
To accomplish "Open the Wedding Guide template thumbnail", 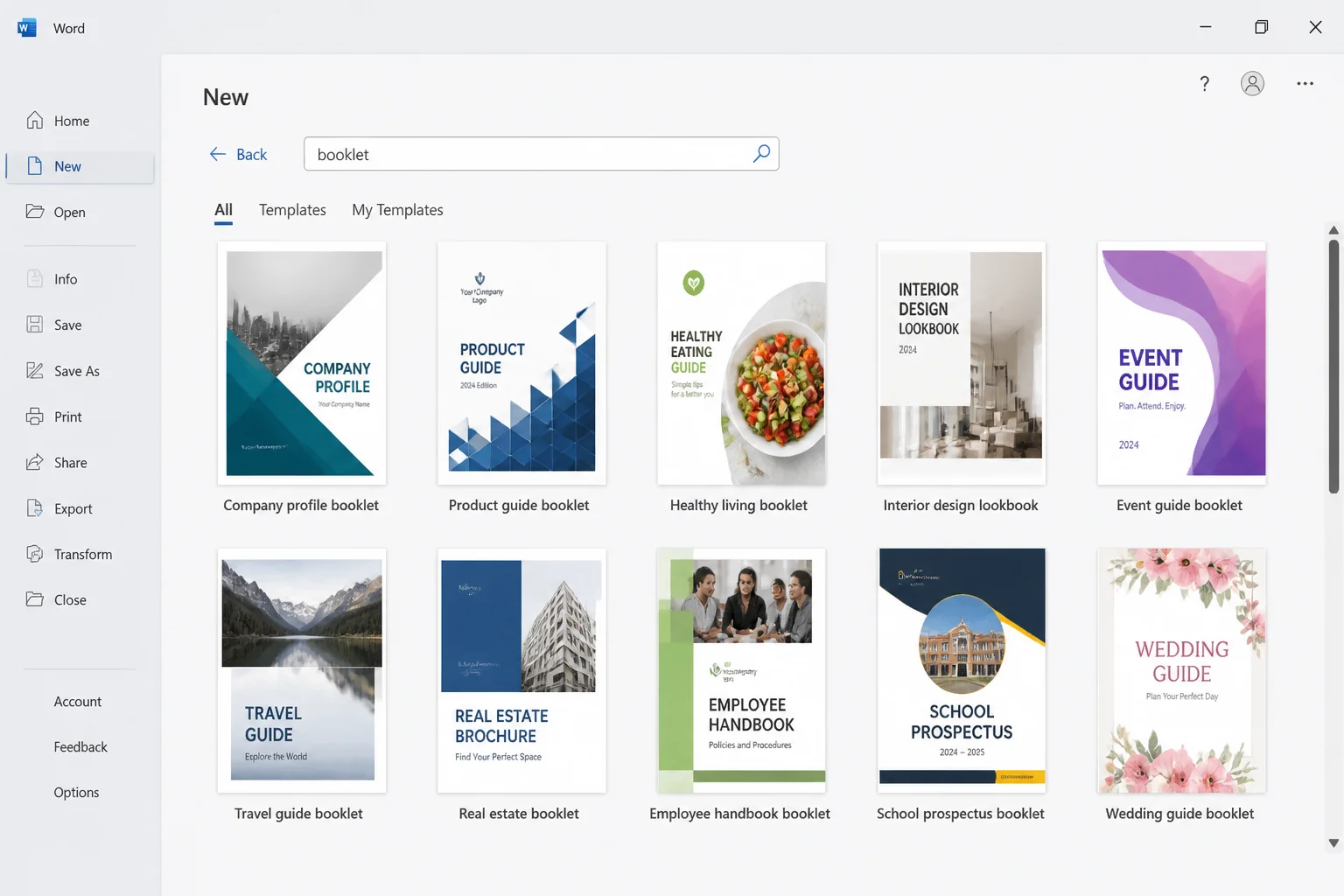I will 1181,670.
